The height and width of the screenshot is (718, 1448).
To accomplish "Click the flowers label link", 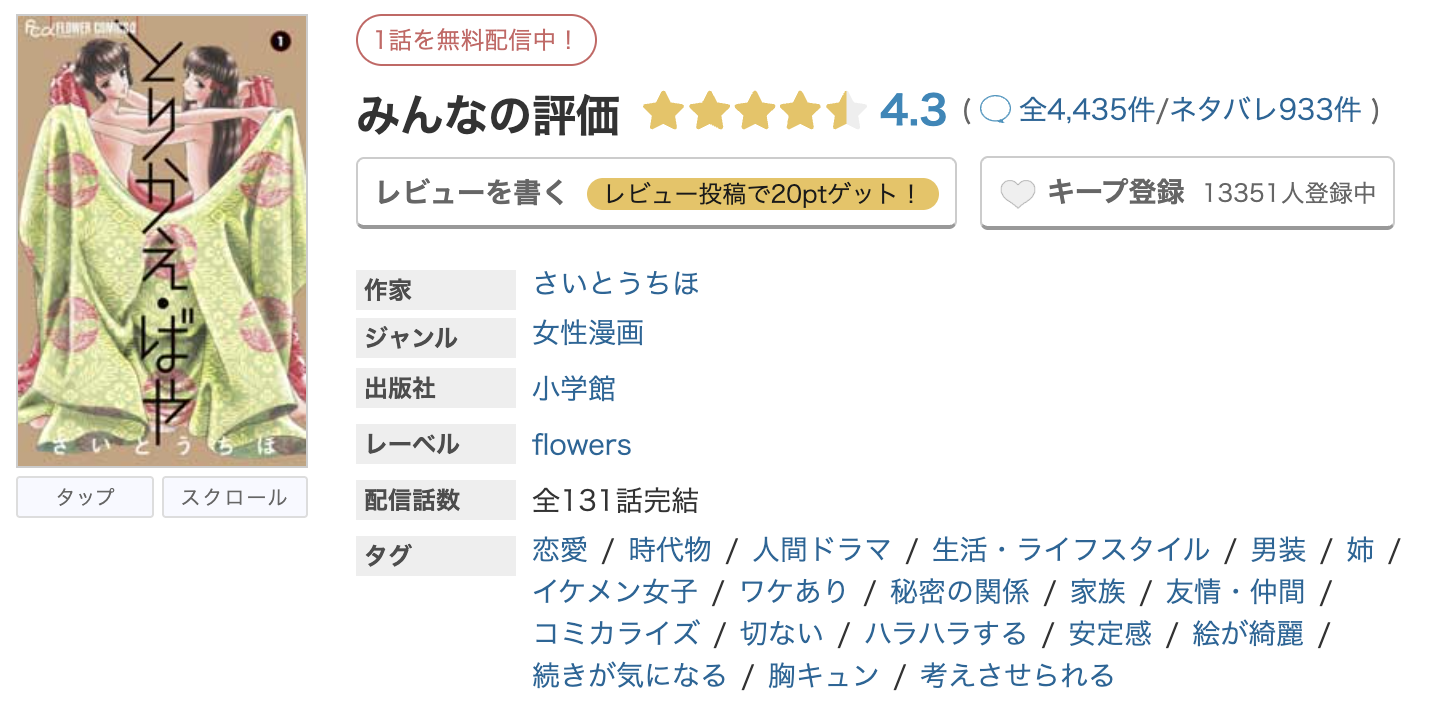I will (x=582, y=444).
